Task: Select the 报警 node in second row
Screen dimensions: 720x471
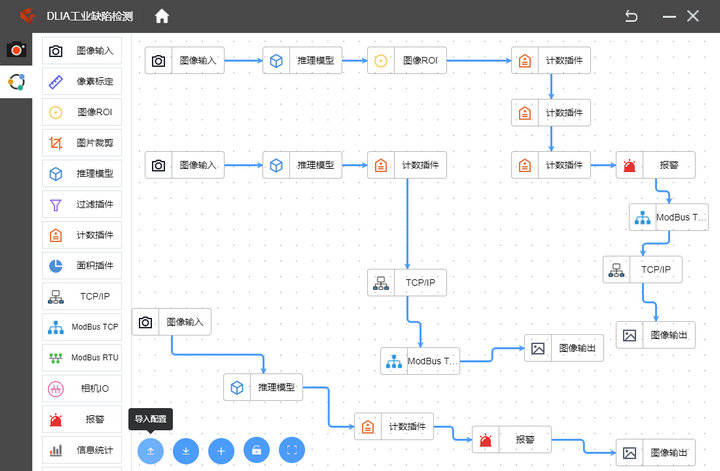Action: coord(655,165)
